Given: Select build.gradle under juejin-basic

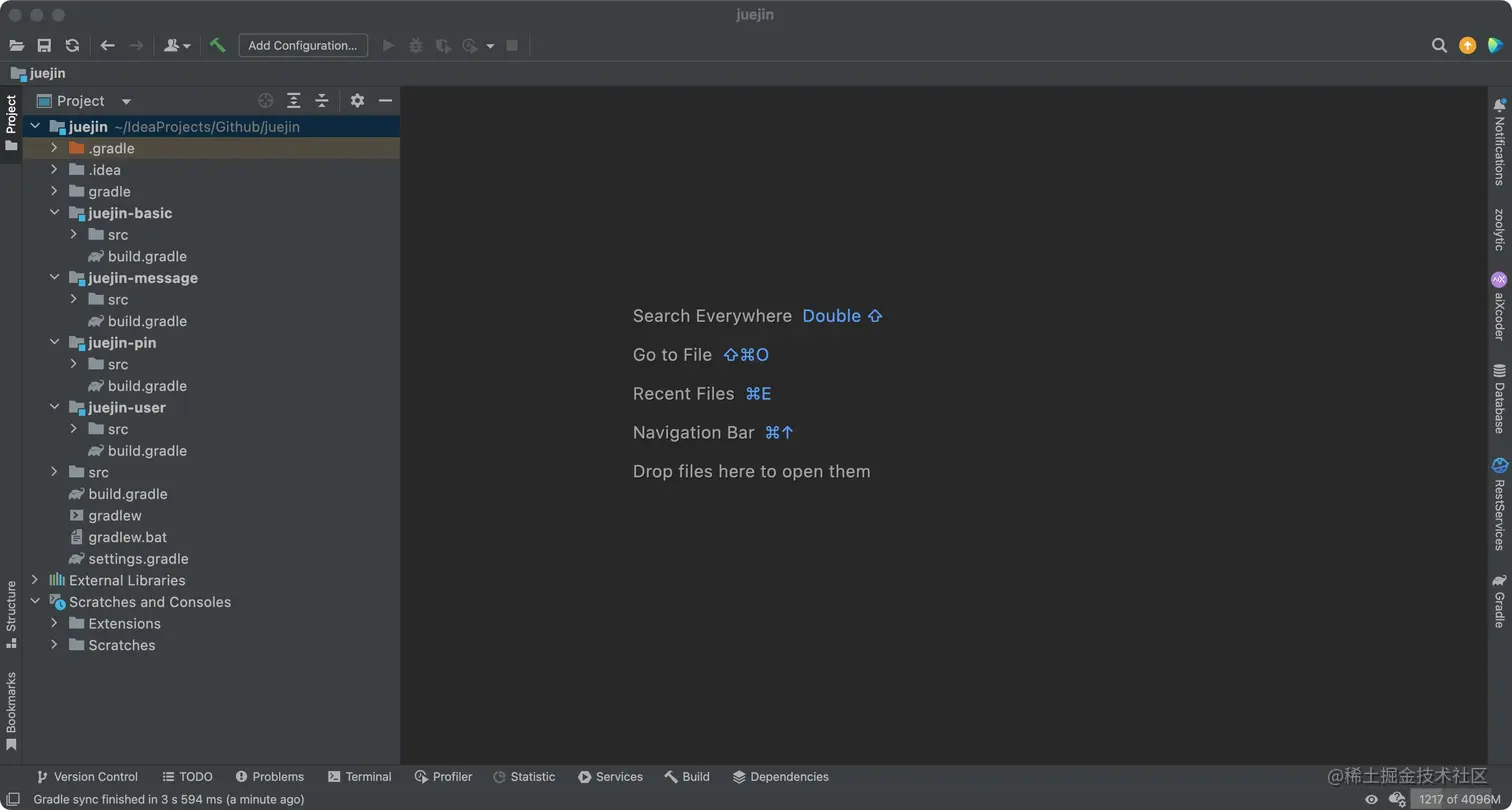Looking at the screenshot, I should 147,256.
